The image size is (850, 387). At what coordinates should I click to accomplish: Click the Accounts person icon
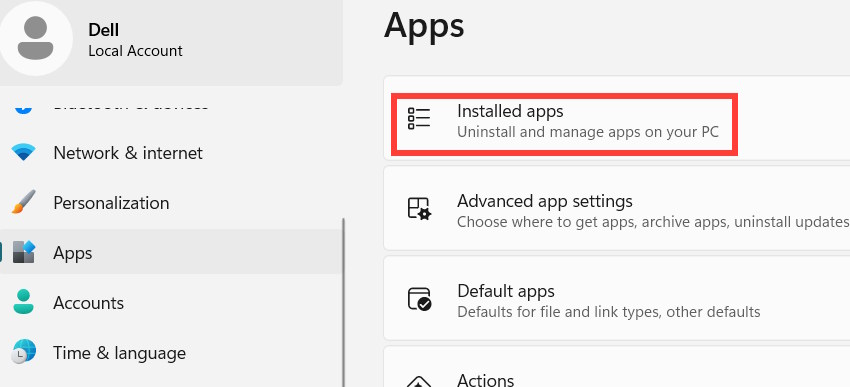click(23, 302)
